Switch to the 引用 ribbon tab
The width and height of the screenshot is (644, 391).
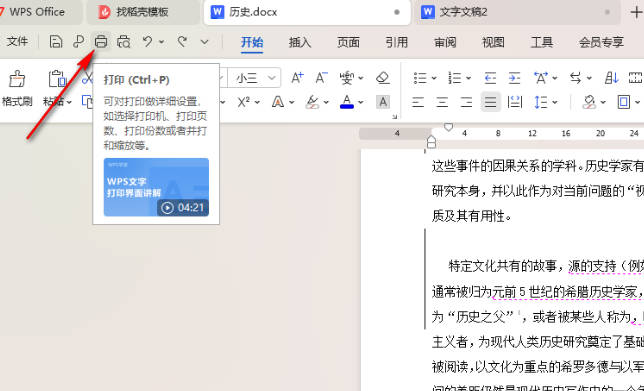(x=397, y=42)
